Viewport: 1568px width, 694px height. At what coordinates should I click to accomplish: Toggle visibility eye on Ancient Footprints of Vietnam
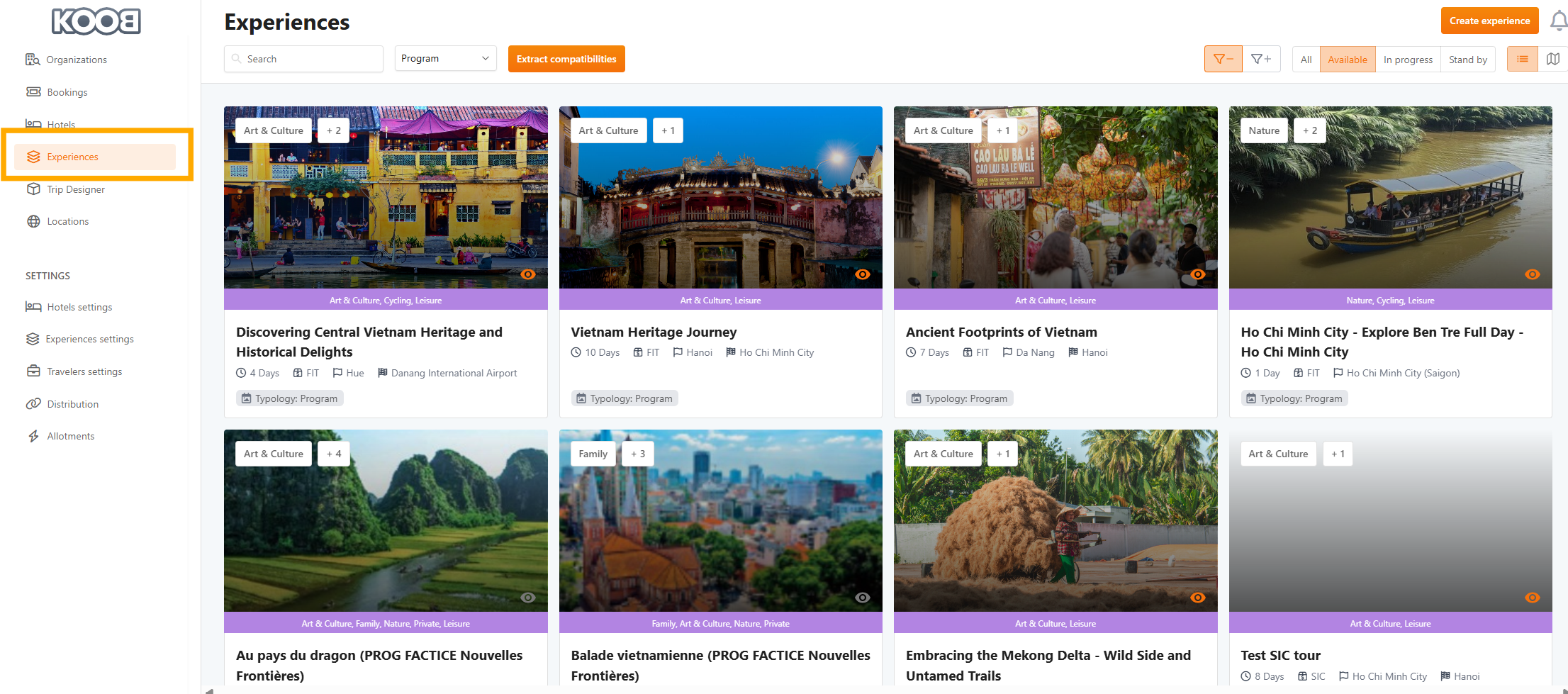pos(1197,274)
